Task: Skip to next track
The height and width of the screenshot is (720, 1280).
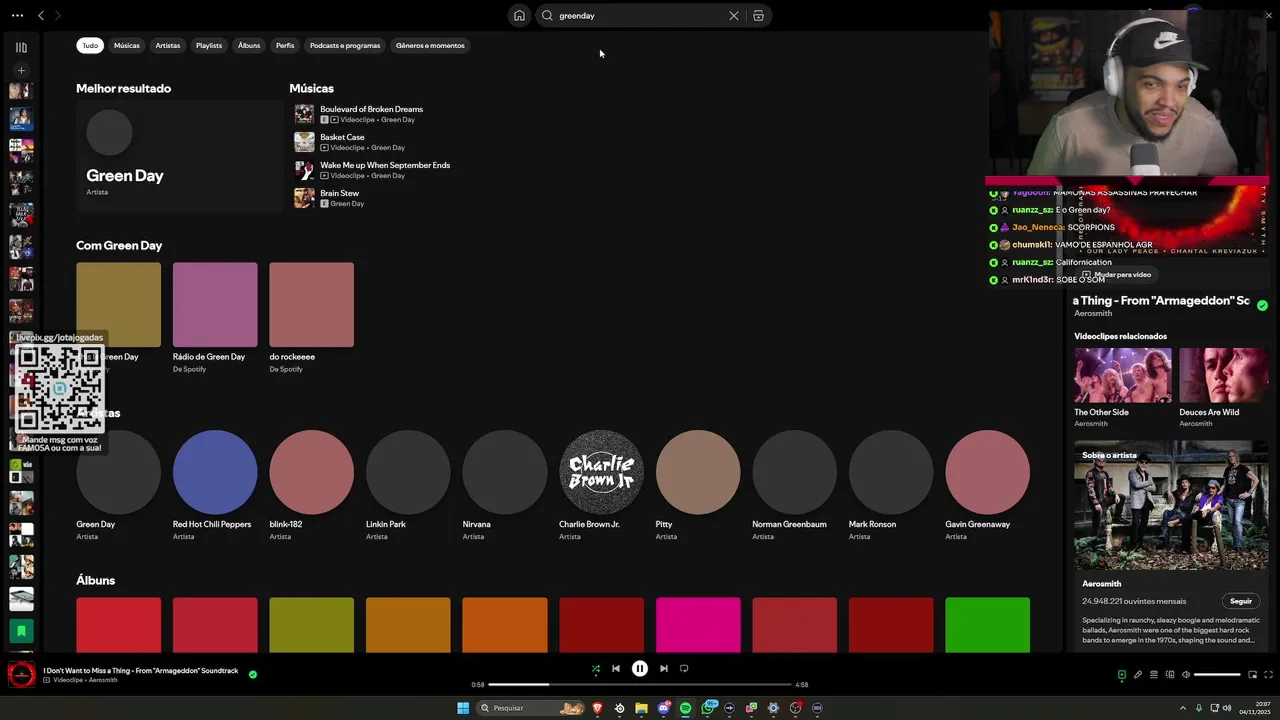Action: (x=664, y=669)
